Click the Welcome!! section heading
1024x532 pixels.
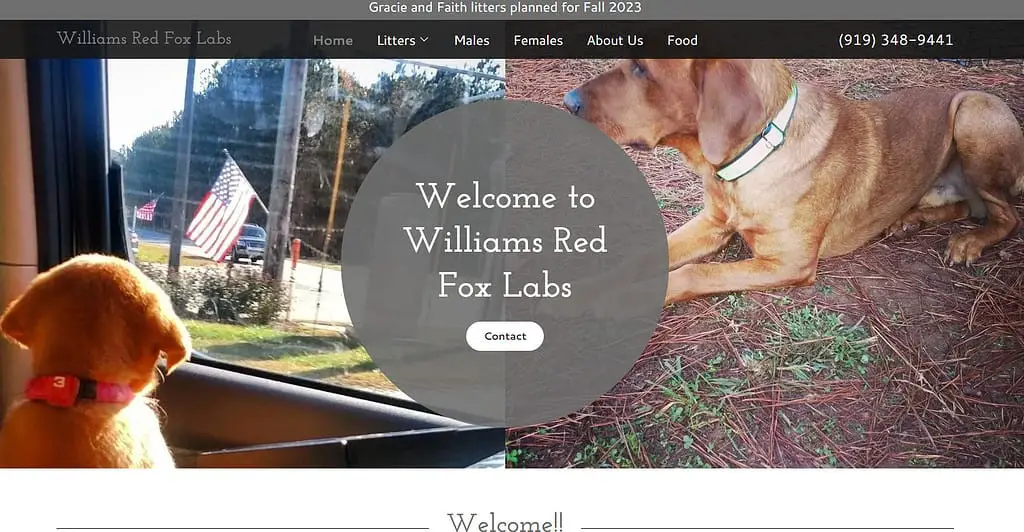click(505, 523)
